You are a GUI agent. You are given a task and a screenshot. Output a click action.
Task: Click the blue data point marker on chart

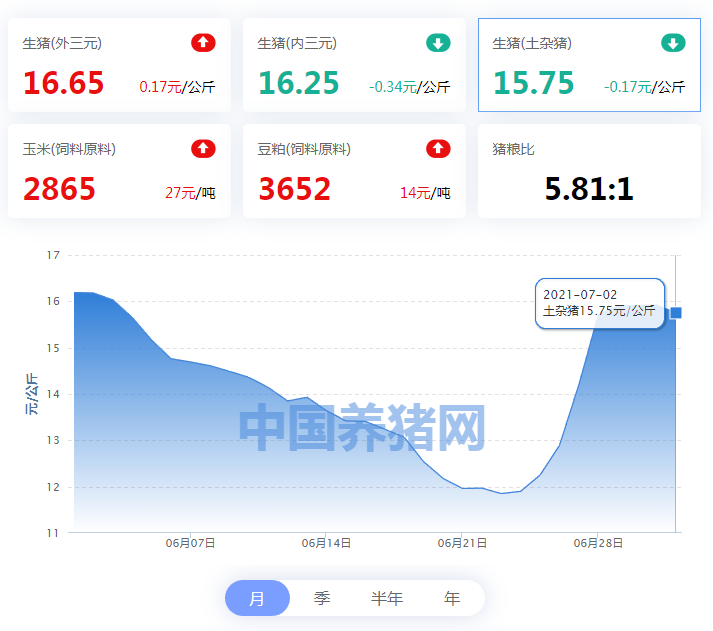[676, 313]
